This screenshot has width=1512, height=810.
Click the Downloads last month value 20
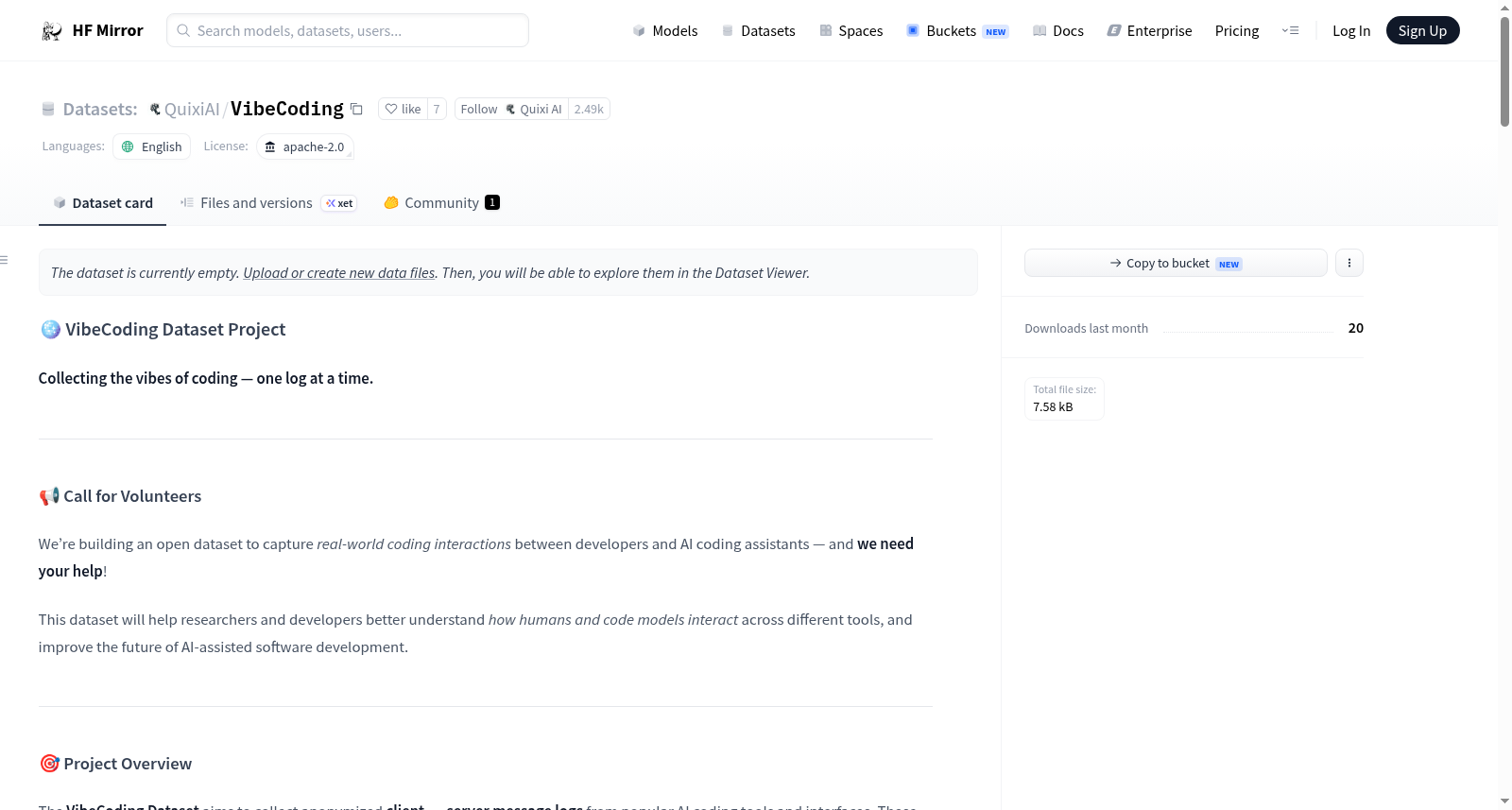[1355, 328]
